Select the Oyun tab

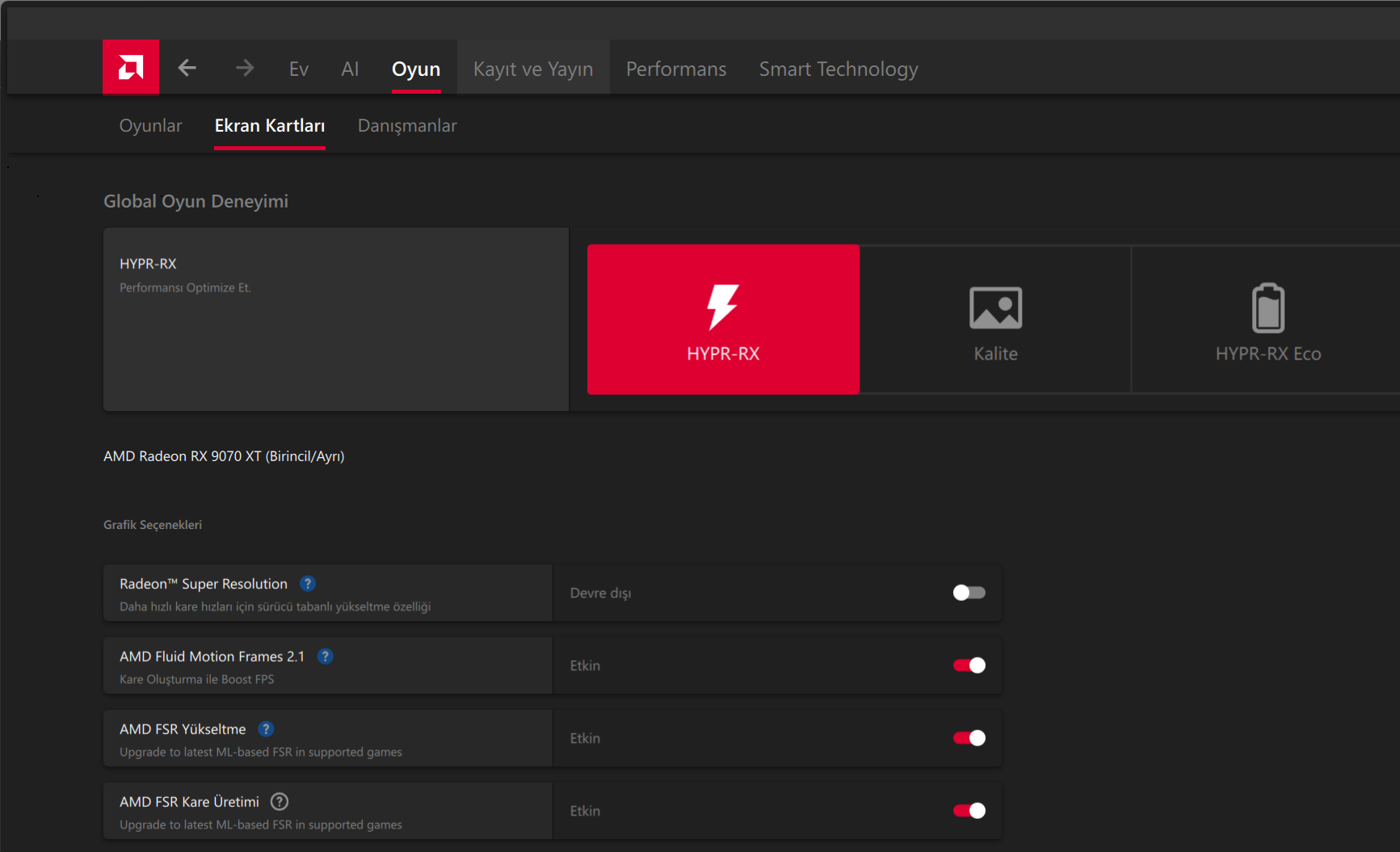click(x=416, y=69)
